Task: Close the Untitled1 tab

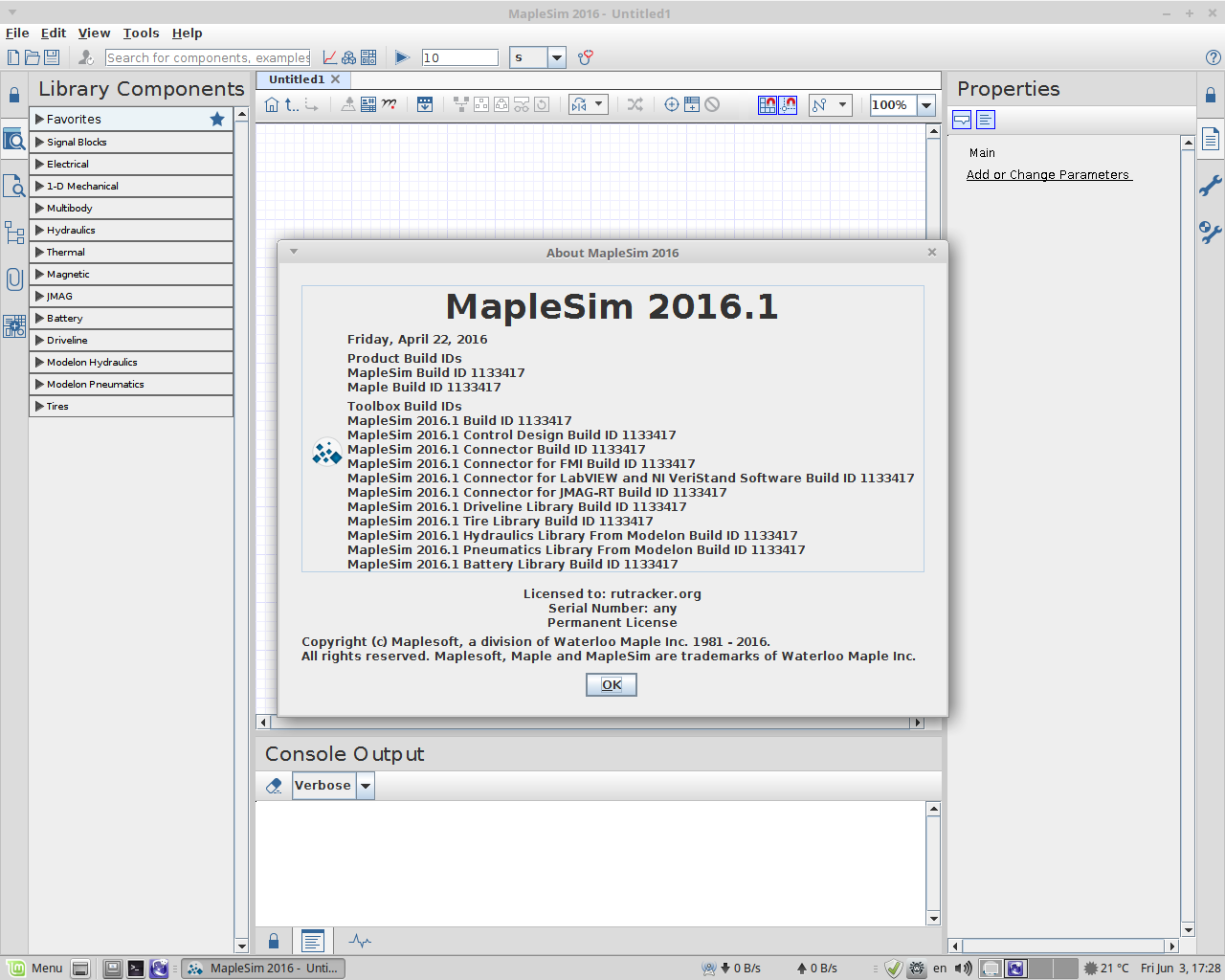Action: (336, 79)
